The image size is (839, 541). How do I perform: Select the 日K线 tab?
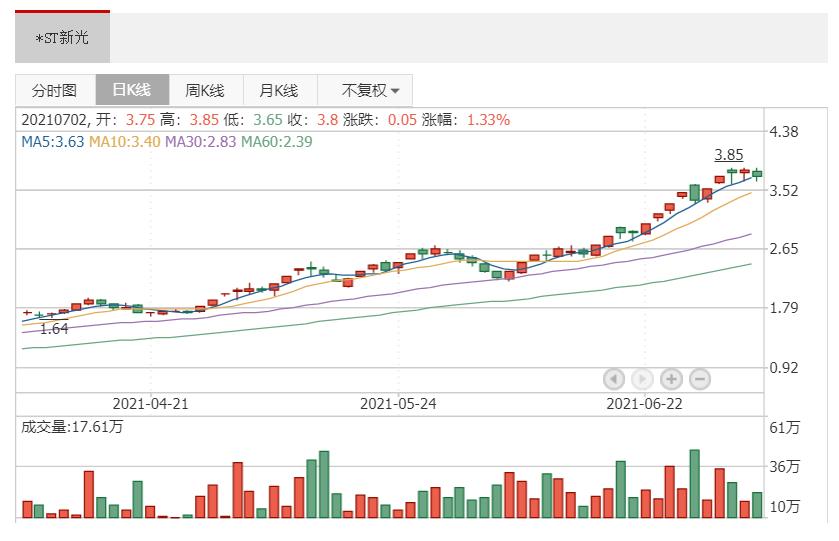pos(132,90)
